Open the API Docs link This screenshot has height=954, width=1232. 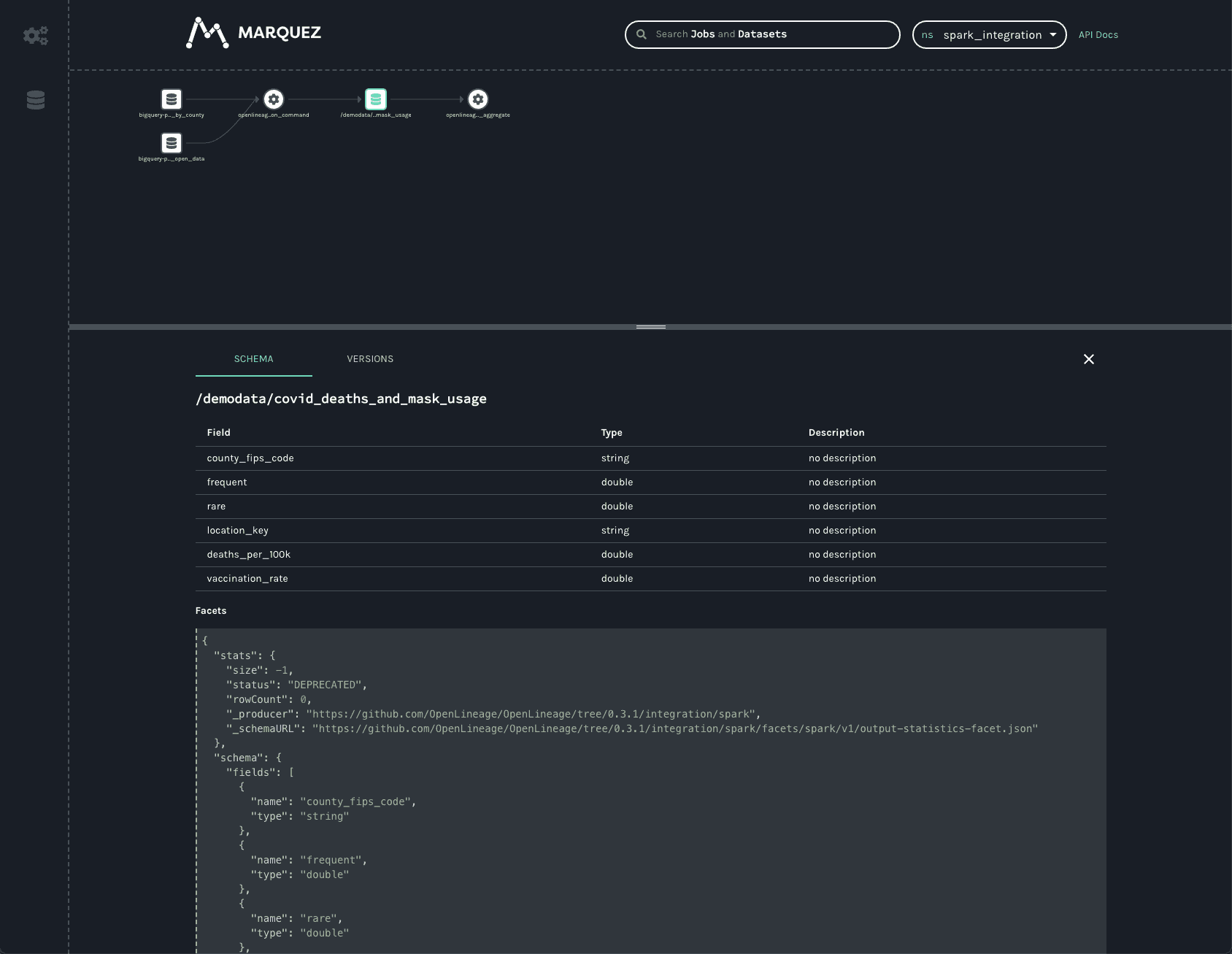click(1098, 35)
